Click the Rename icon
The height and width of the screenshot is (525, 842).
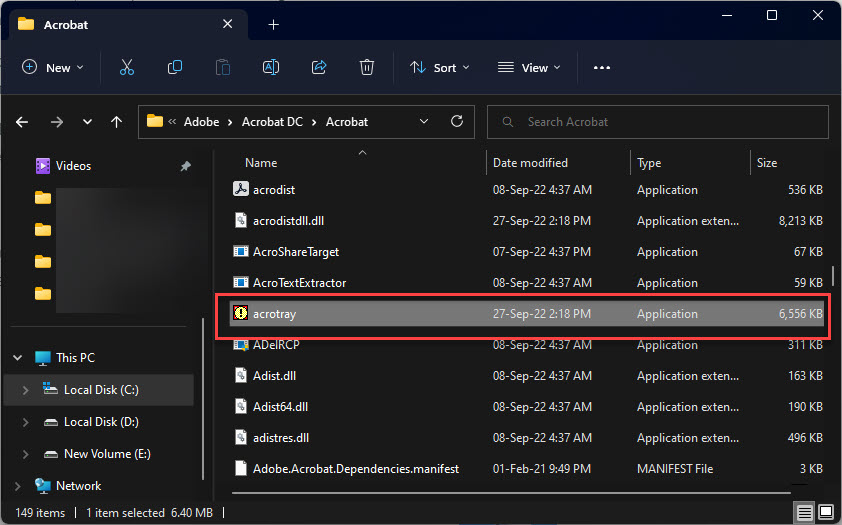tap(271, 68)
